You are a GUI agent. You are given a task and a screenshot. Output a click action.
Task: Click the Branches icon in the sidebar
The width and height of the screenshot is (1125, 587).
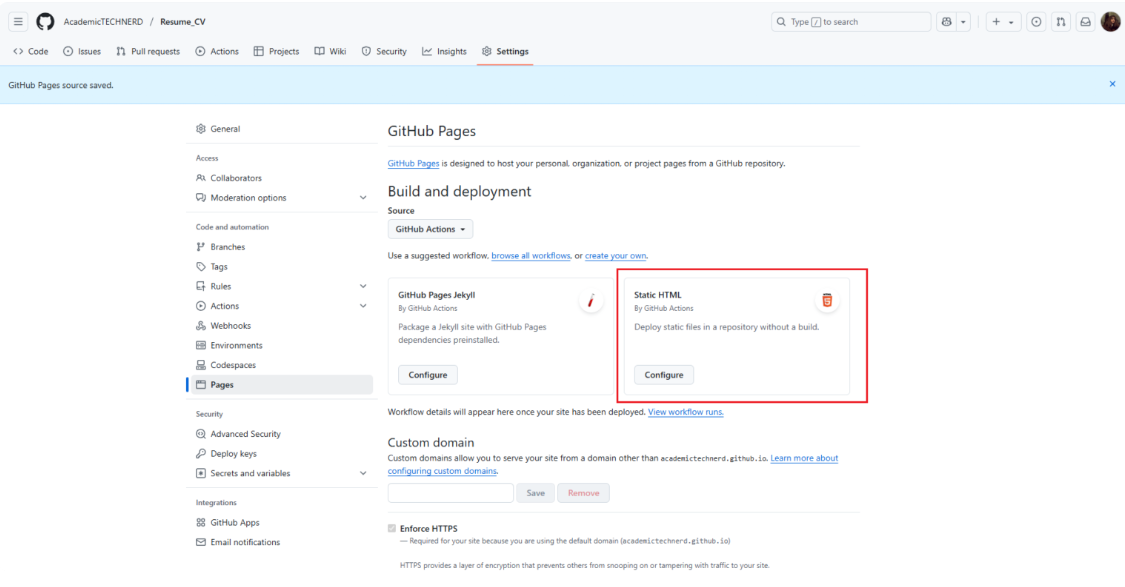click(x=201, y=247)
